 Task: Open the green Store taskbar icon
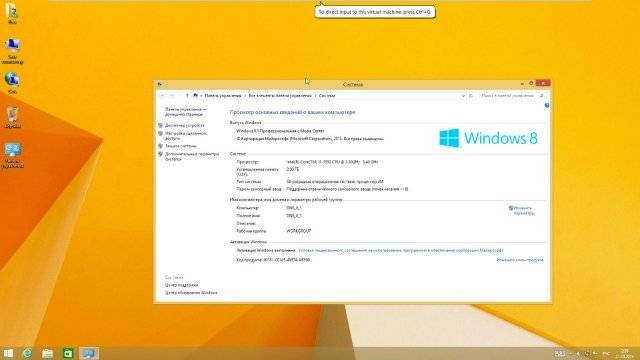(68, 353)
